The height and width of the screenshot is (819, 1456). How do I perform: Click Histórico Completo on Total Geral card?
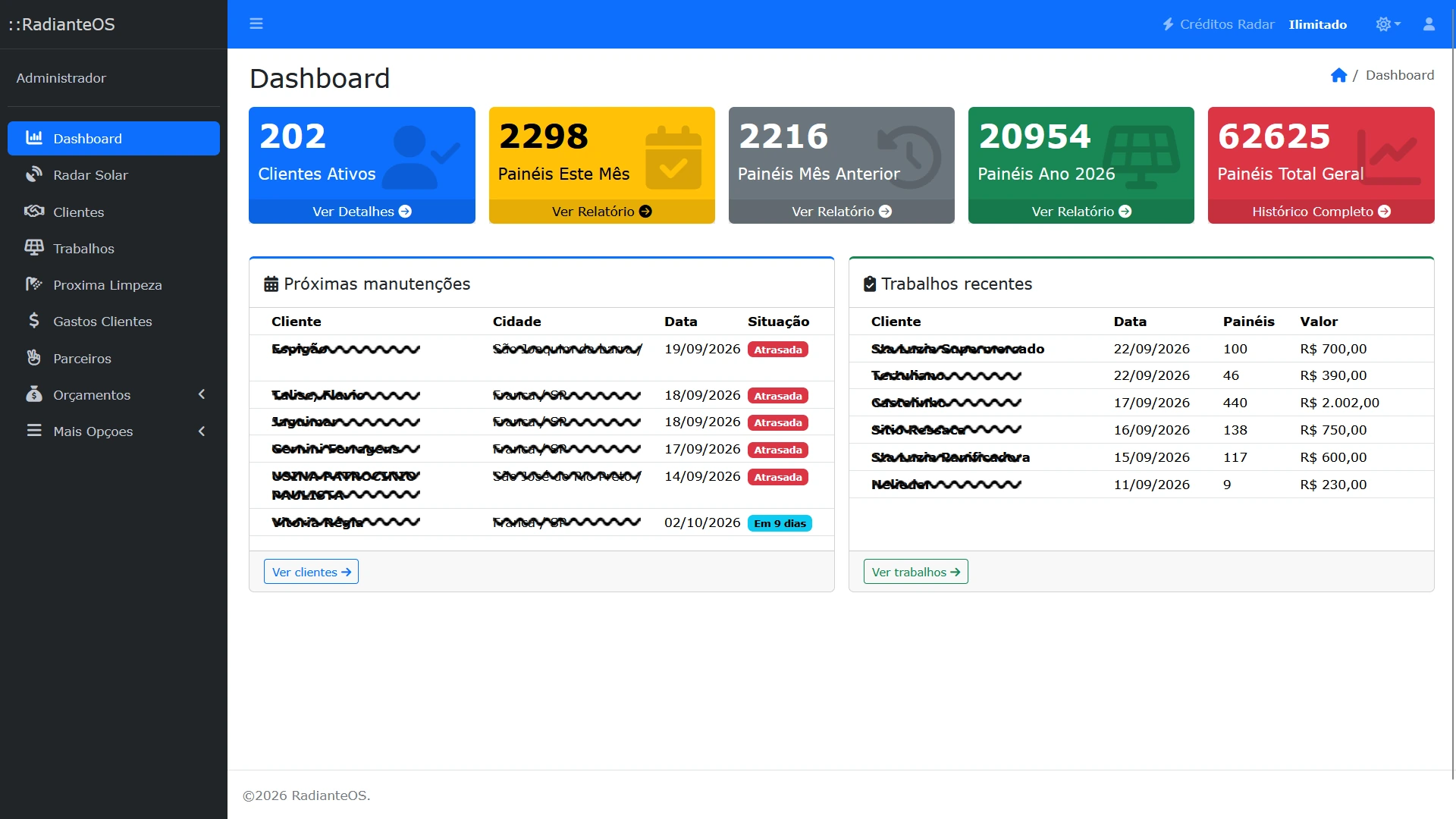pyautogui.click(x=1321, y=212)
